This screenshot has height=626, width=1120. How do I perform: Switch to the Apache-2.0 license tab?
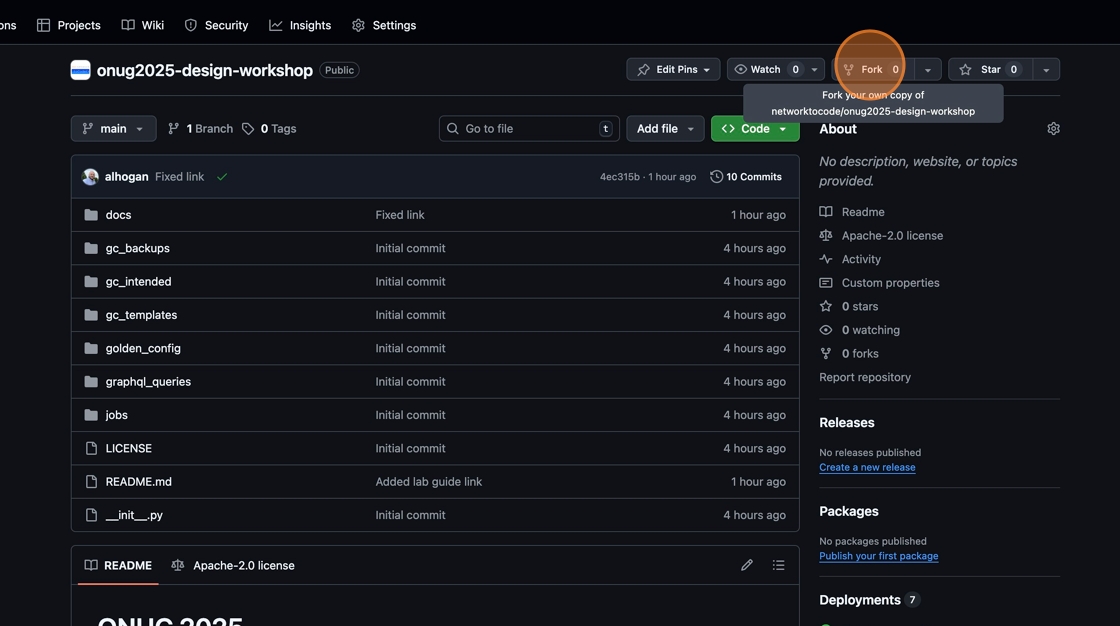[233, 565]
